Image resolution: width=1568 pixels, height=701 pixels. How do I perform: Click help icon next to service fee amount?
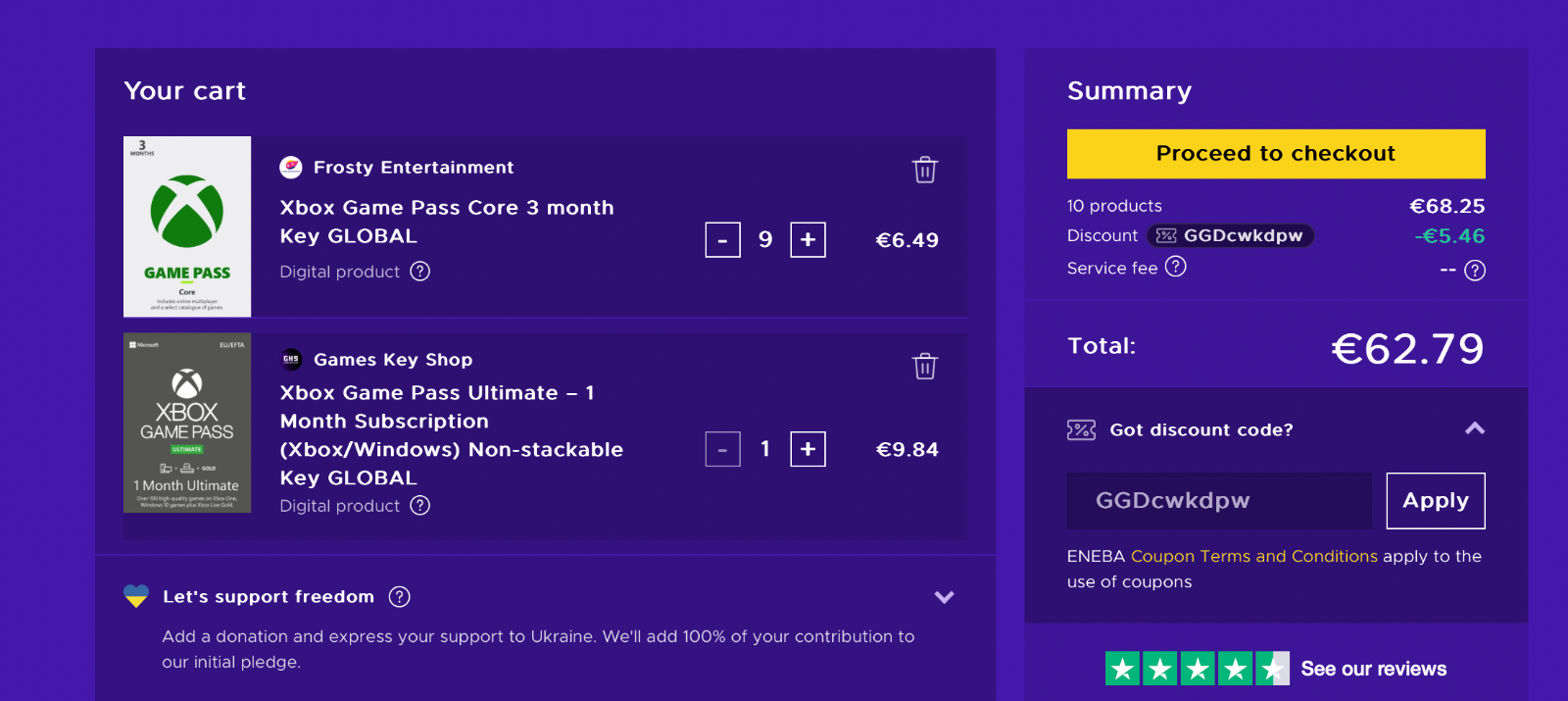coord(1475,271)
